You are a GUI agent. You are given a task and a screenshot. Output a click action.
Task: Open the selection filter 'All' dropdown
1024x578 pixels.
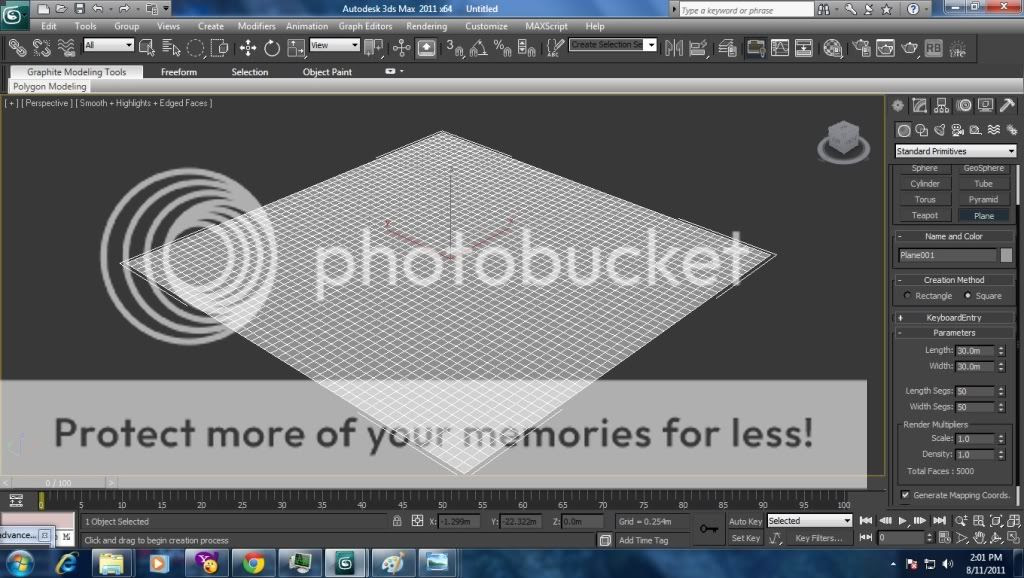pos(108,44)
